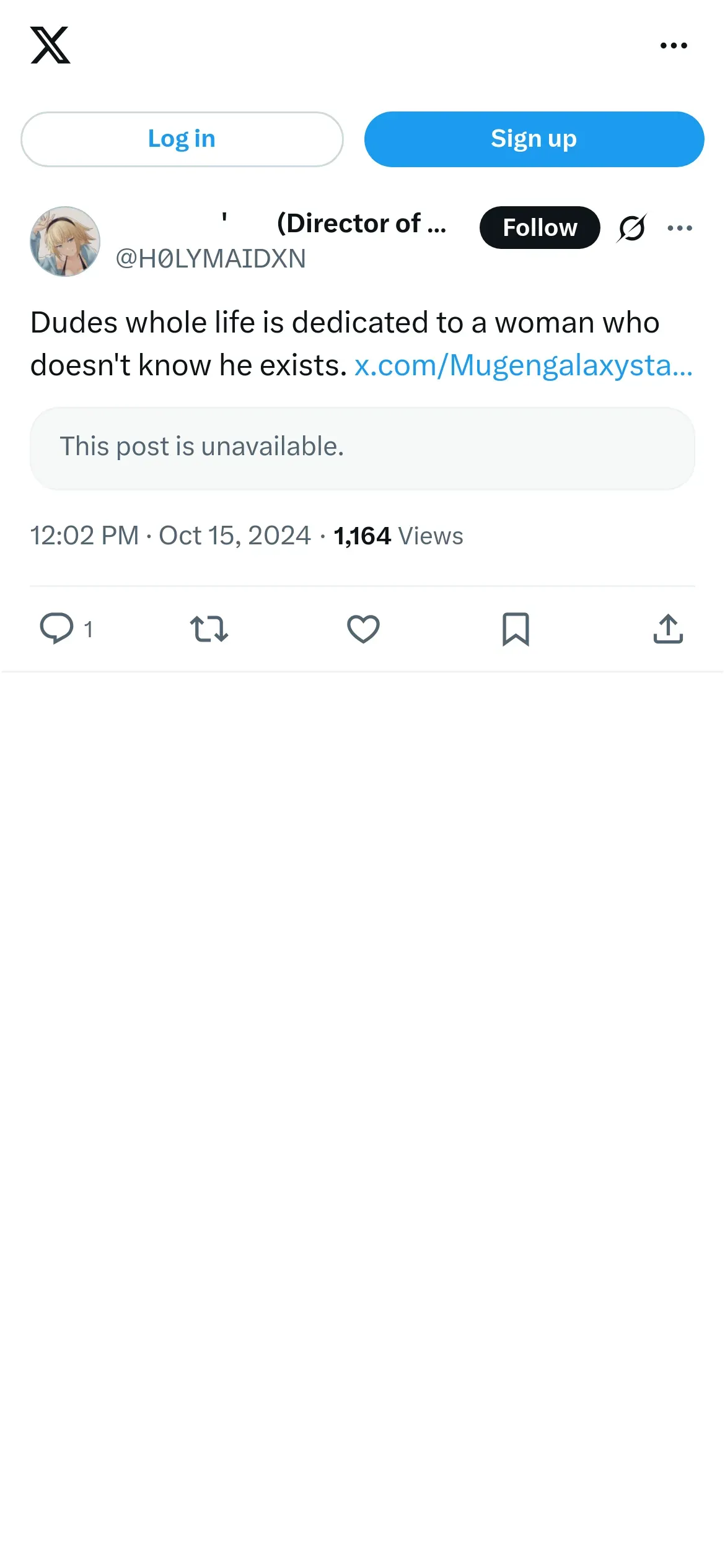Open the top-right more options menu
The image size is (725, 1568).
674,45
